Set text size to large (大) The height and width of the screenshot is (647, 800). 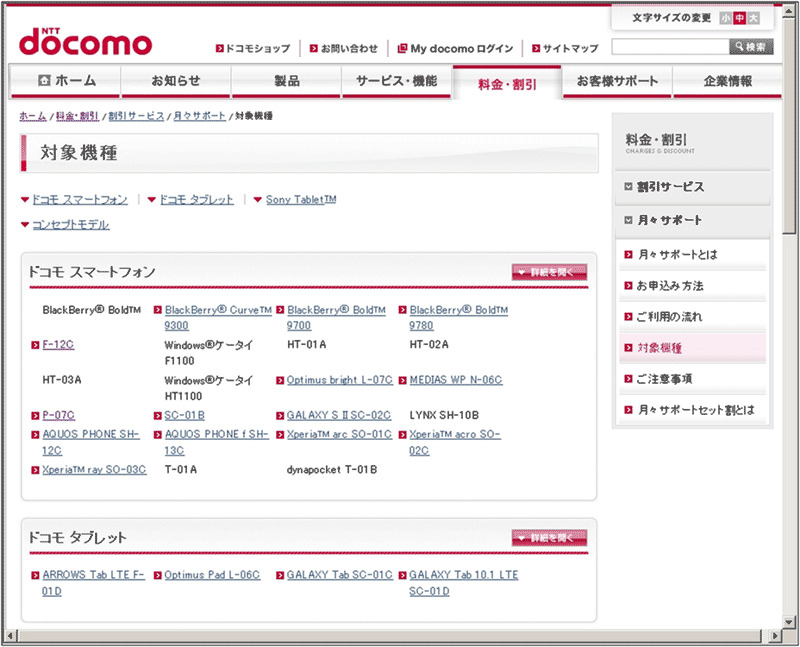(x=754, y=18)
